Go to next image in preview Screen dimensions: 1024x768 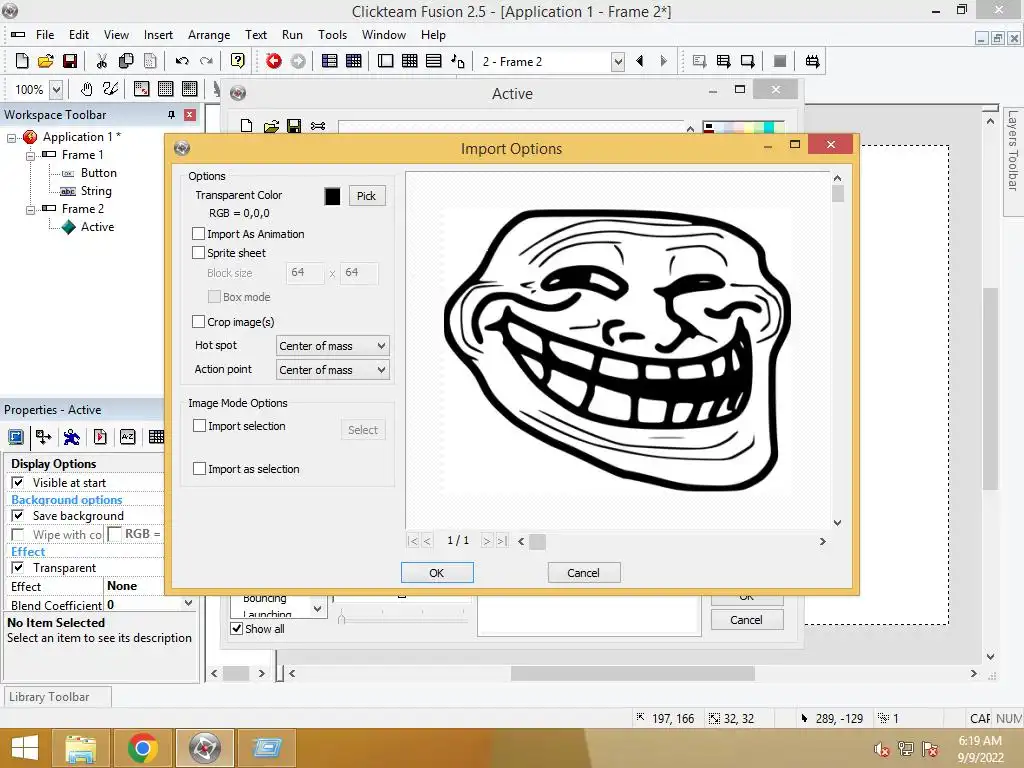487,541
